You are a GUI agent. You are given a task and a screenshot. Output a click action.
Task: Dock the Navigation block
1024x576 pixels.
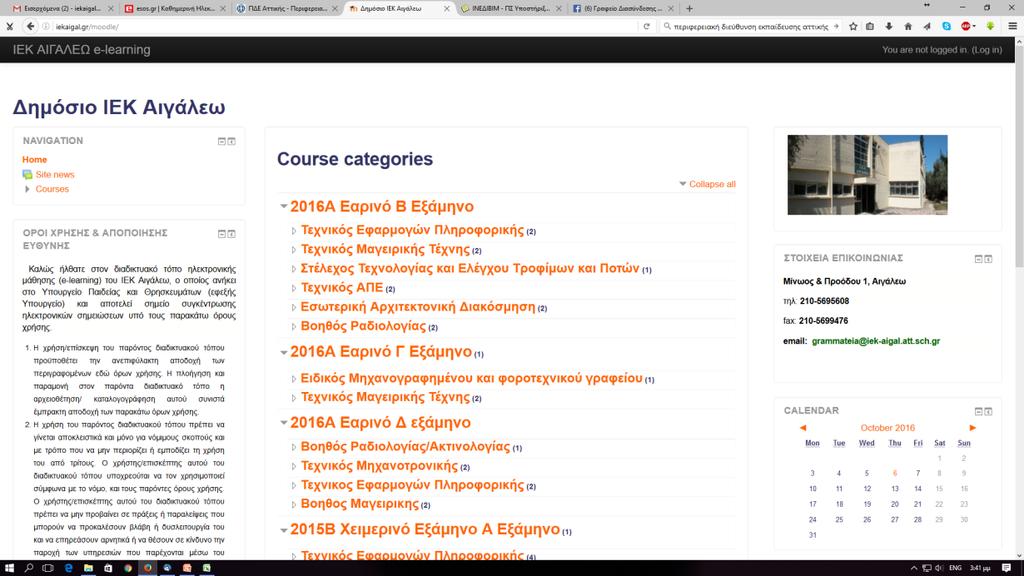[x=231, y=141]
